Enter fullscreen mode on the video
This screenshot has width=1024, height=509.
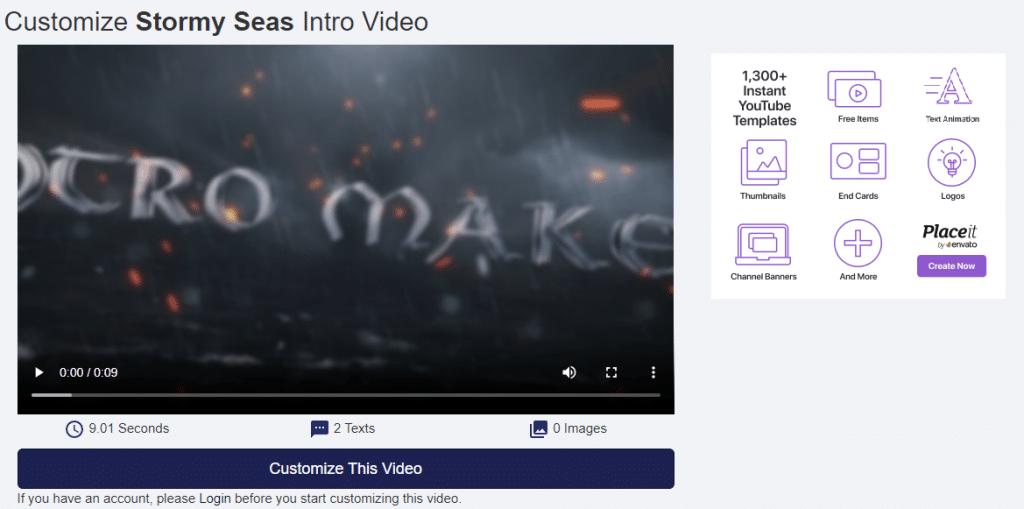(611, 372)
